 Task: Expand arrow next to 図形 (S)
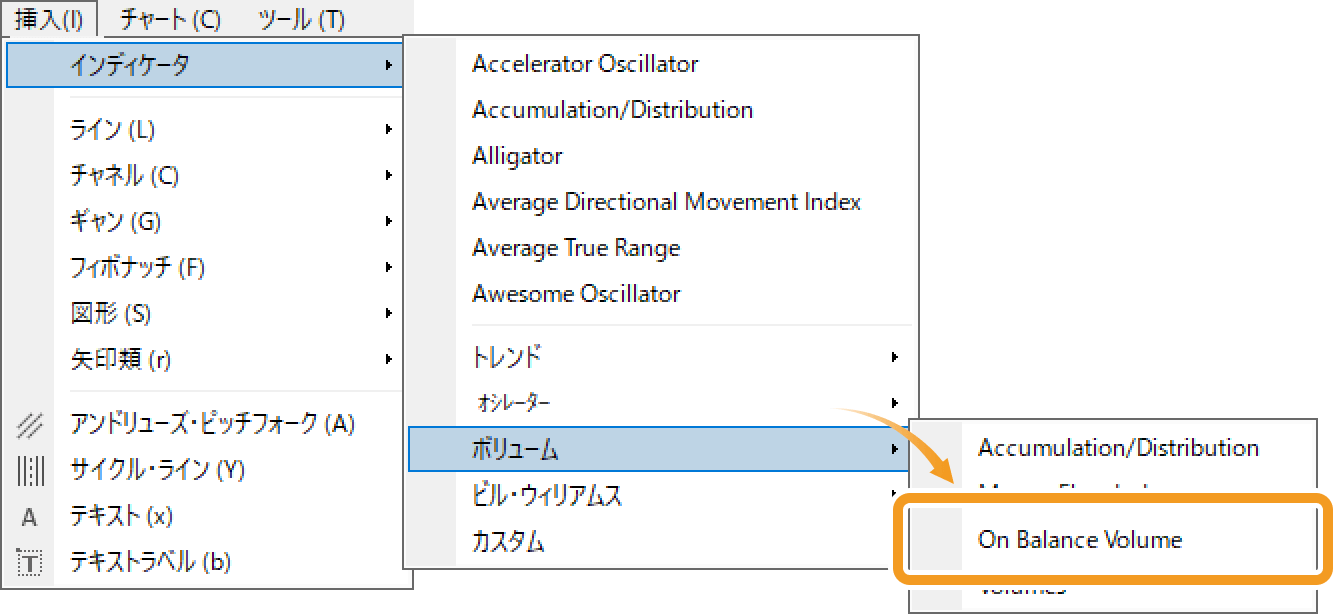[x=388, y=313]
